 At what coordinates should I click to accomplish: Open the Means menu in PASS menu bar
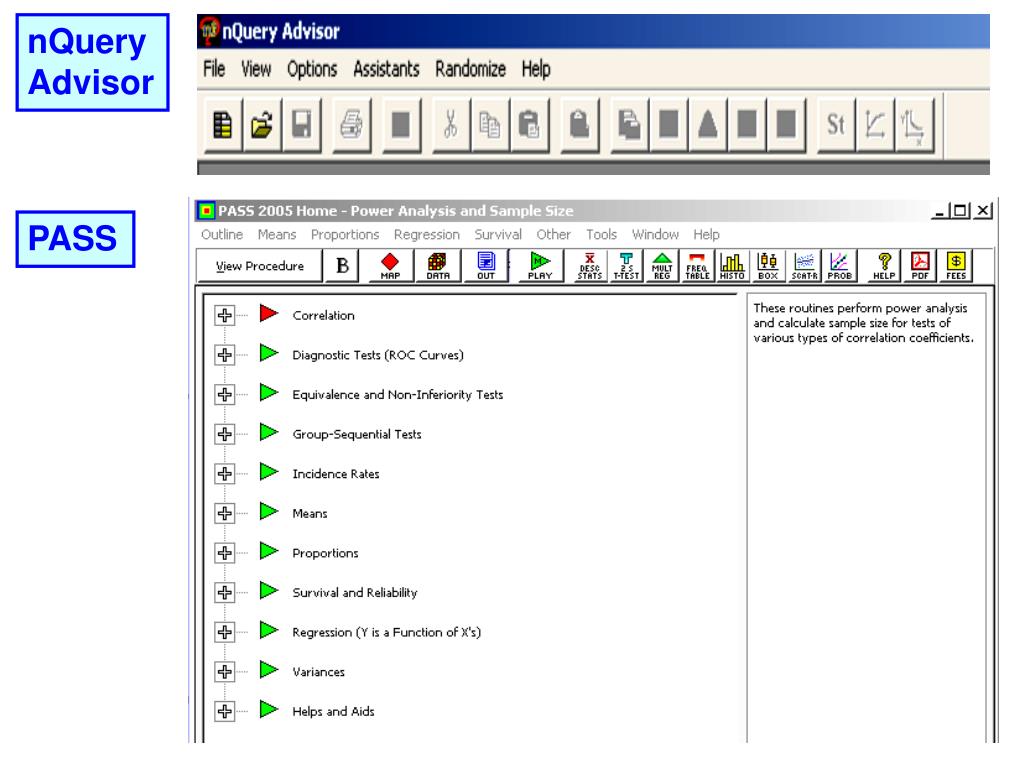pos(277,234)
